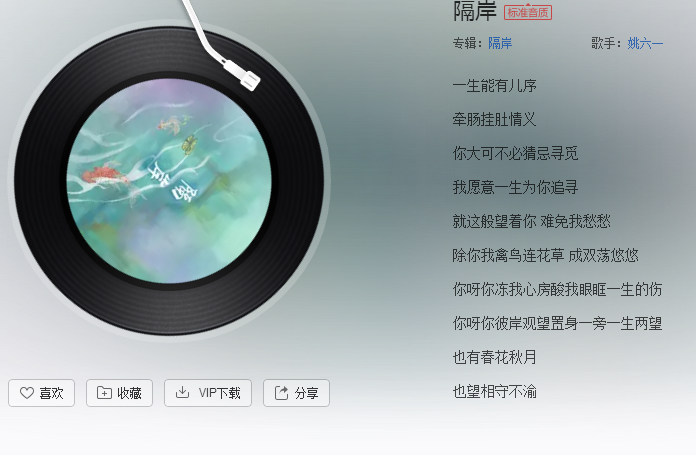Select the lyric line 我愿意一生为你追寻

(x=515, y=187)
